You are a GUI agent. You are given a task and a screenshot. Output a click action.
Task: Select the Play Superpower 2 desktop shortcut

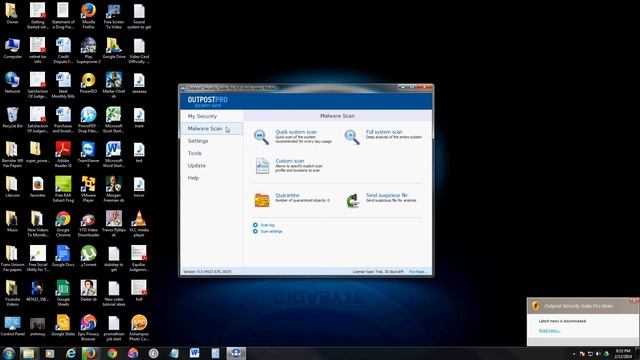[88, 50]
